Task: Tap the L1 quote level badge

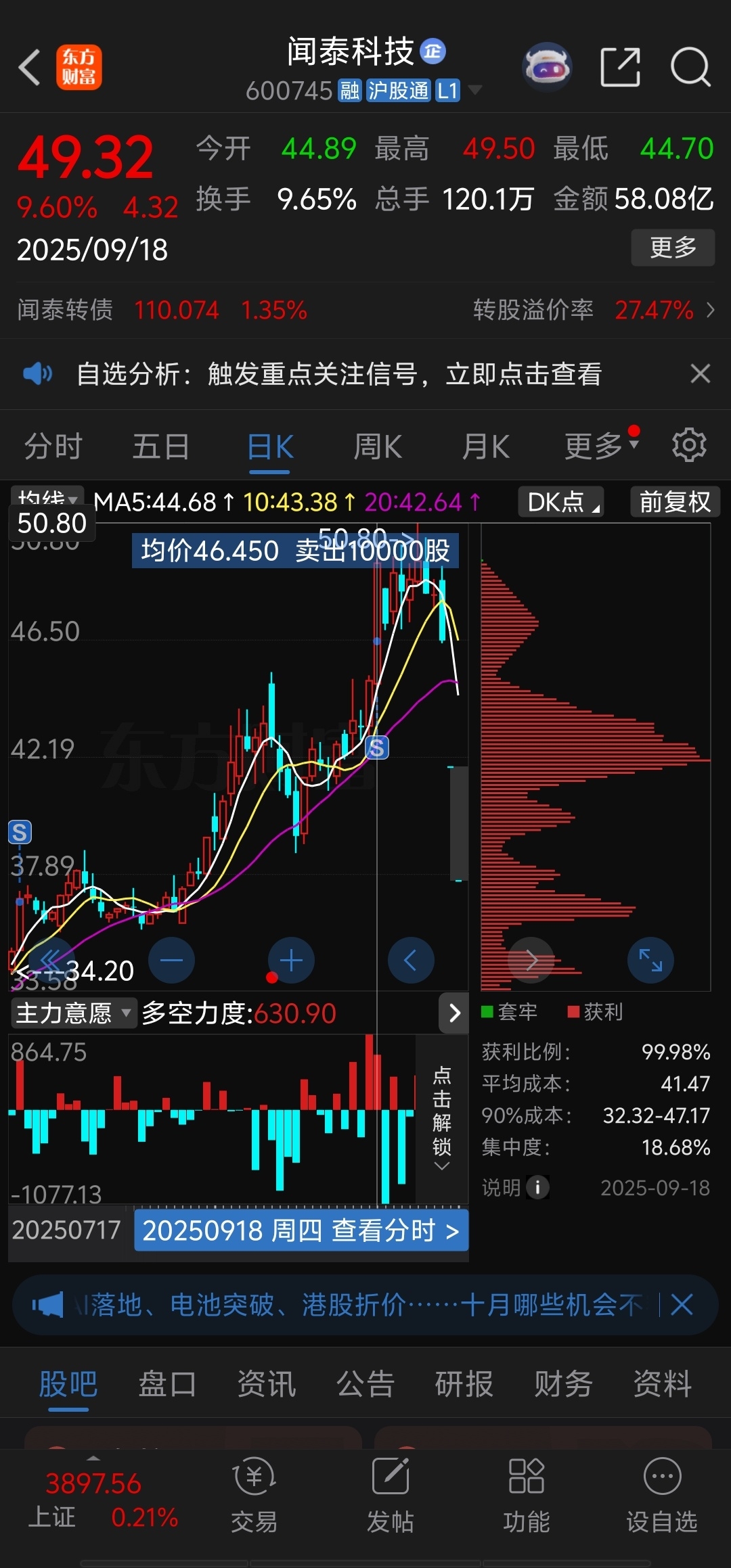Action: click(x=447, y=91)
